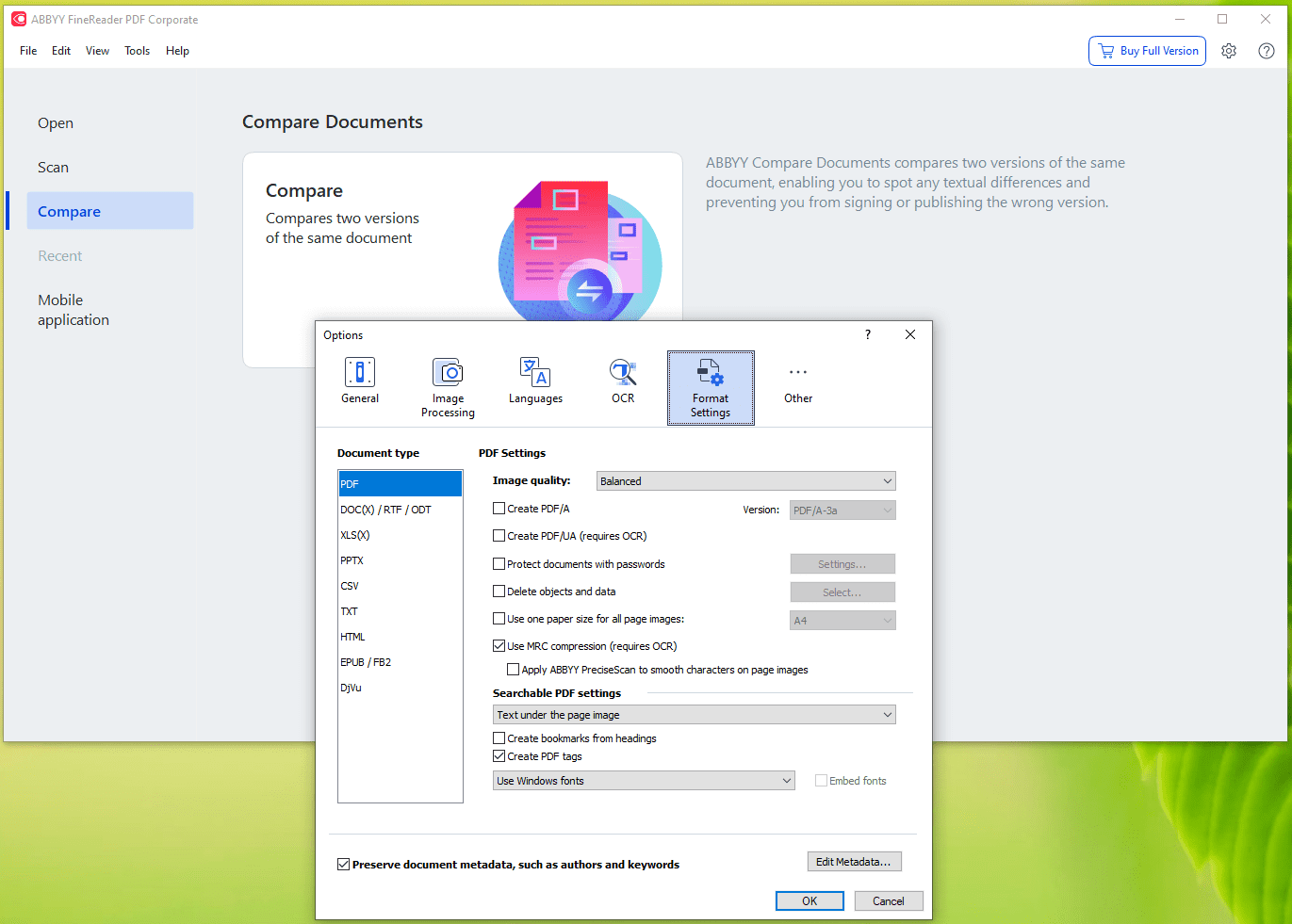This screenshot has height=924, width=1292.
Task: Close the Options dialog
Action: coord(910,334)
